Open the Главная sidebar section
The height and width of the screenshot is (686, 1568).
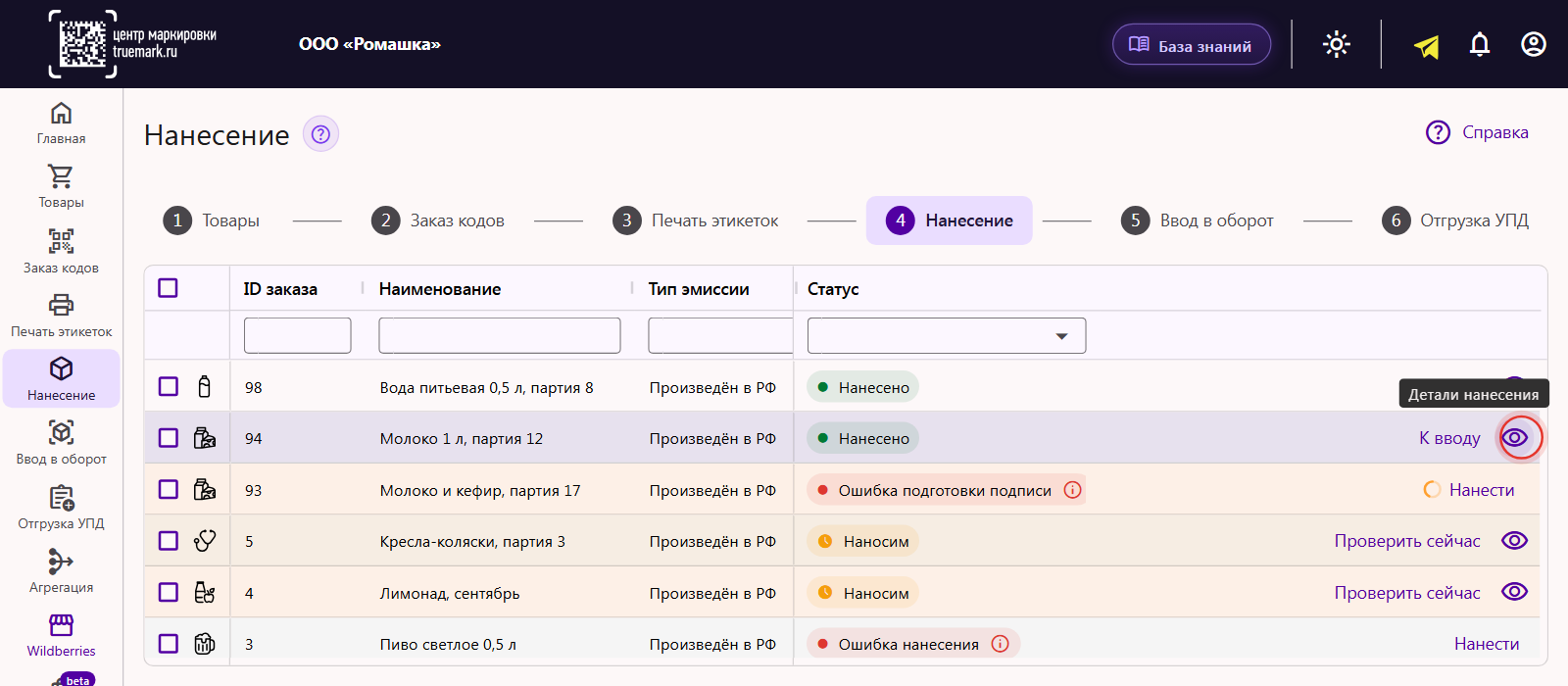click(x=61, y=123)
